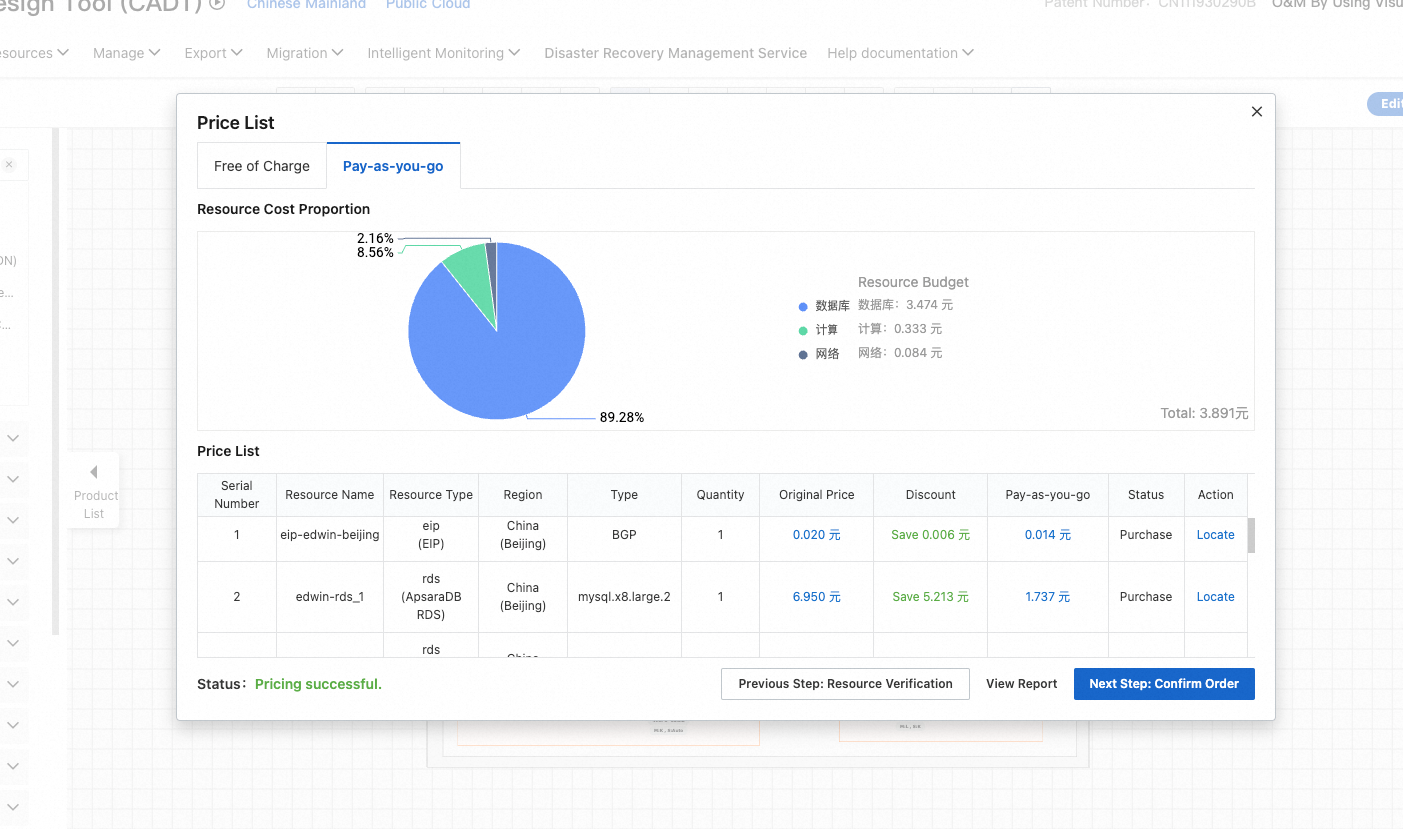1403x829 pixels.
Task: Open the Export menu
Action: tap(213, 53)
